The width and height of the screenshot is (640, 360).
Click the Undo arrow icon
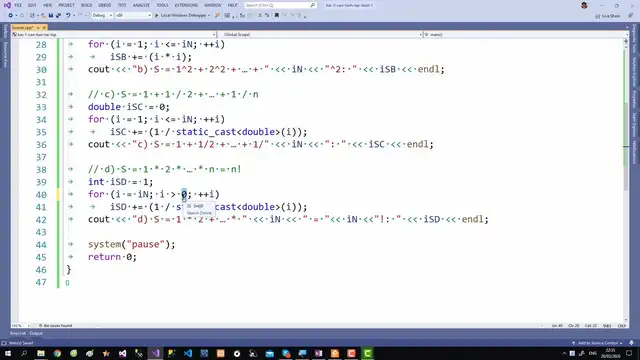click(x=68, y=16)
